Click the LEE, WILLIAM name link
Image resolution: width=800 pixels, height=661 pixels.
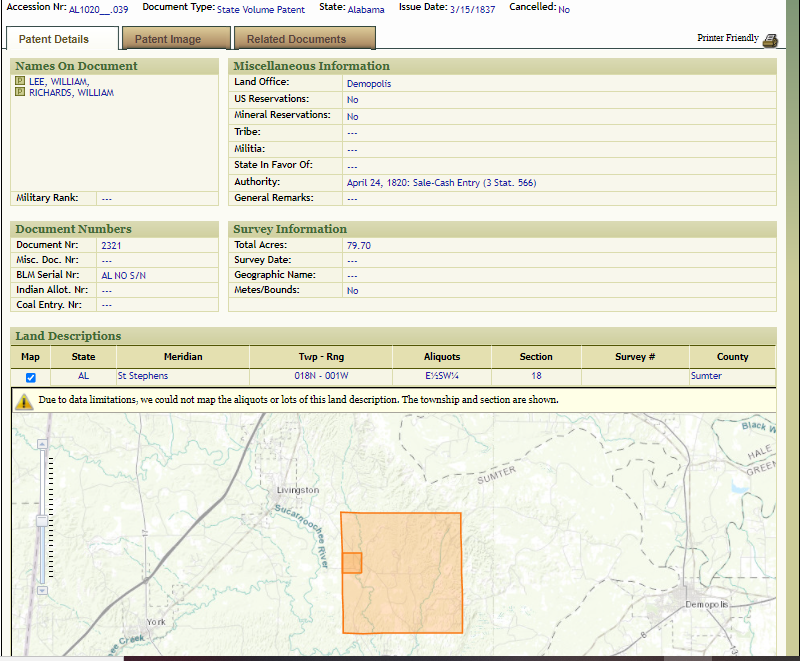(59, 81)
